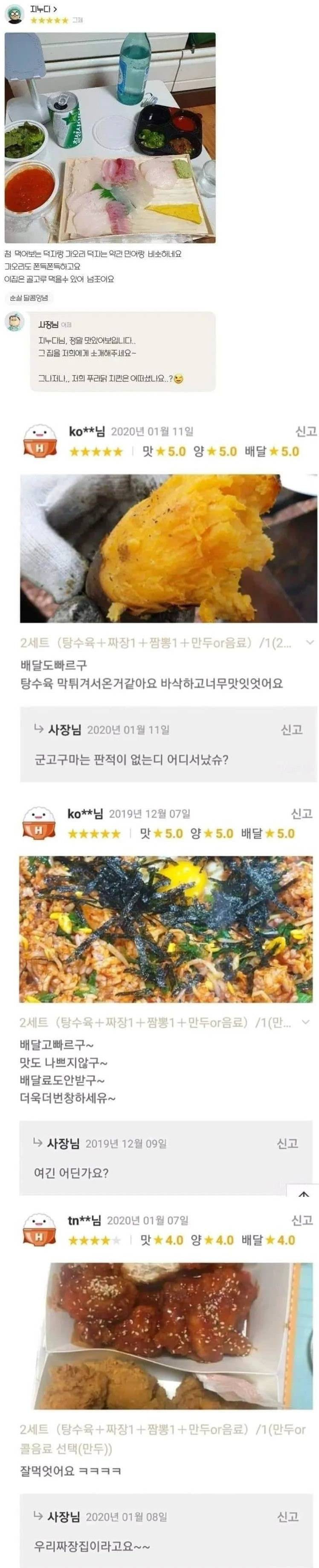Click the owner avatar in the reply bubble
This screenshot has height=1568, width=319.
(14, 321)
